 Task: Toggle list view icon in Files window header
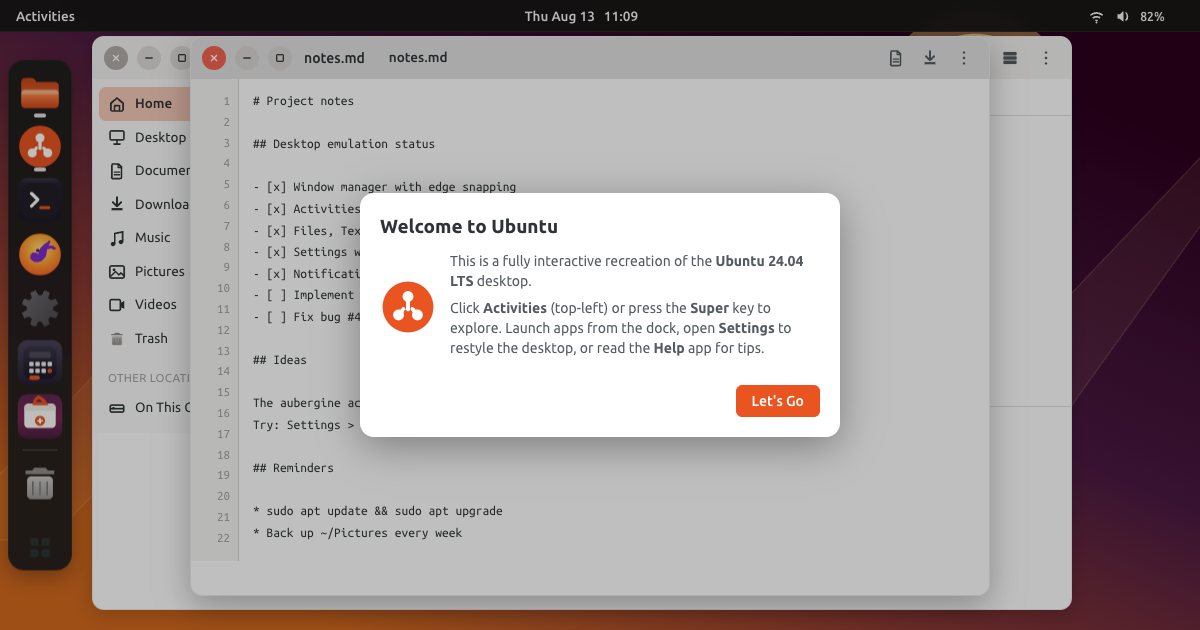1010,58
